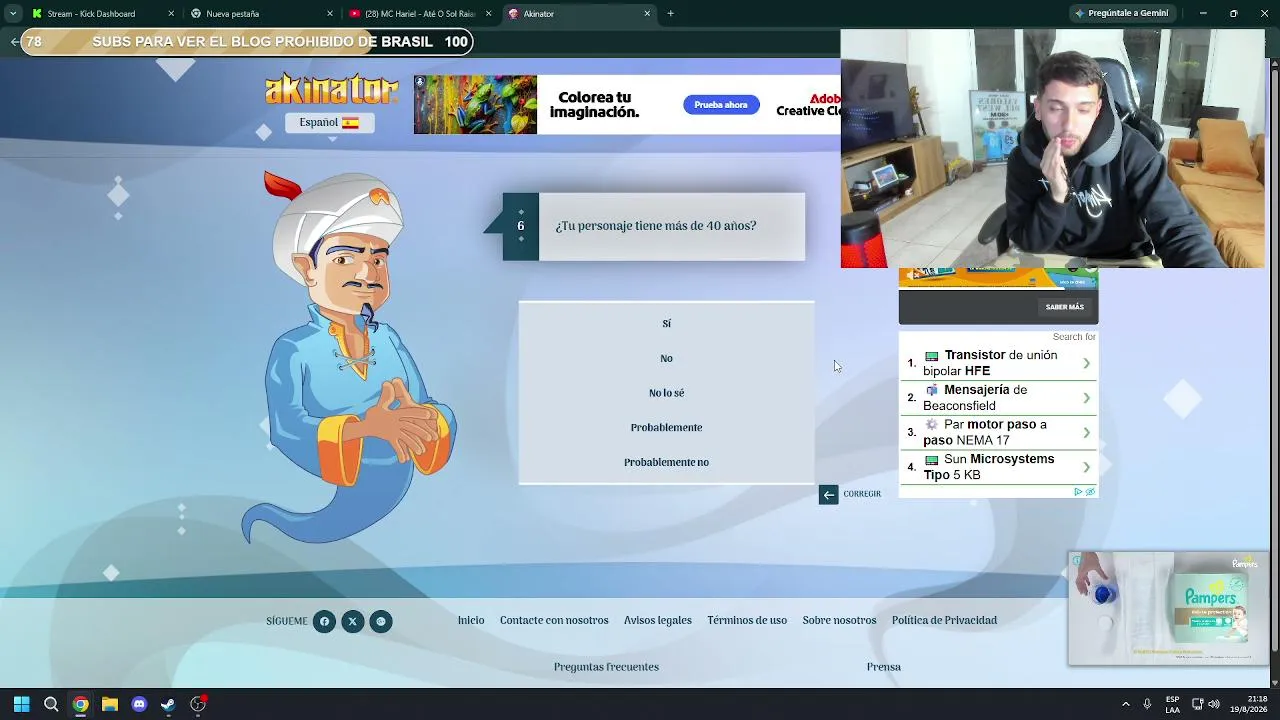The width and height of the screenshot is (1280, 720).
Task: Click the AdChoices icon under search ads
Action: [1078, 492]
